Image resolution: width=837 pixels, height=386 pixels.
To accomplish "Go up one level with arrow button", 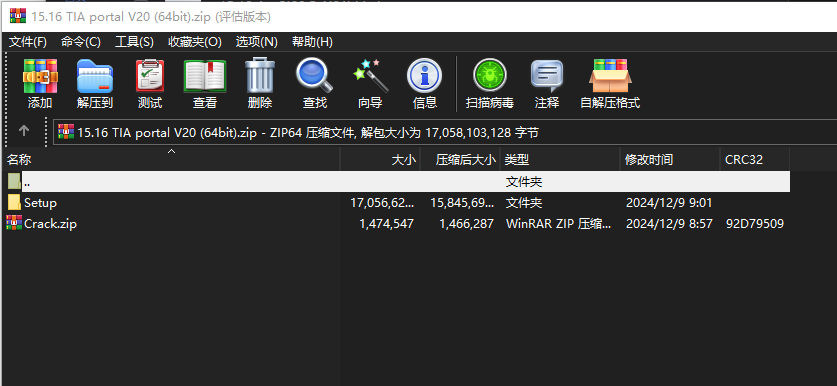I will pos(24,131).
